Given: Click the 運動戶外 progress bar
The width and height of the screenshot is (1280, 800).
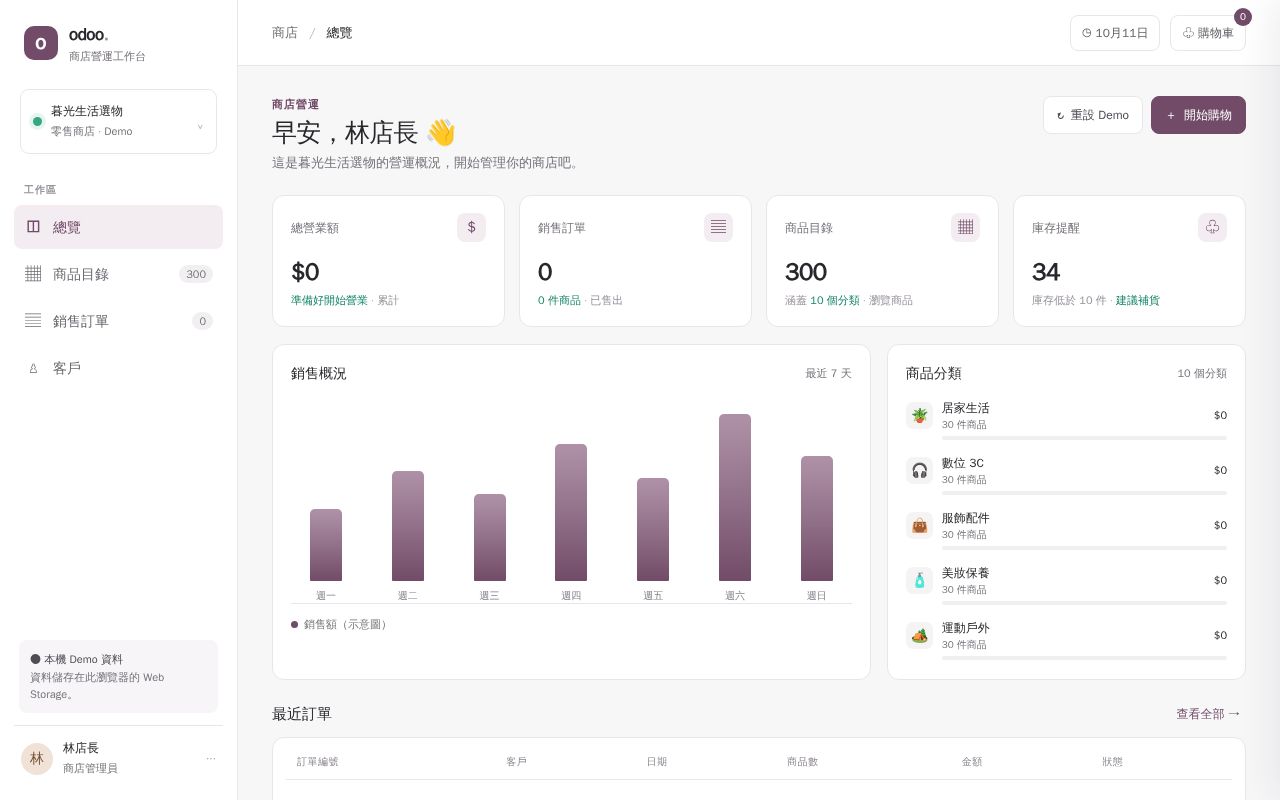Looking at the screenshot, I should click(x=1084, y=658).
